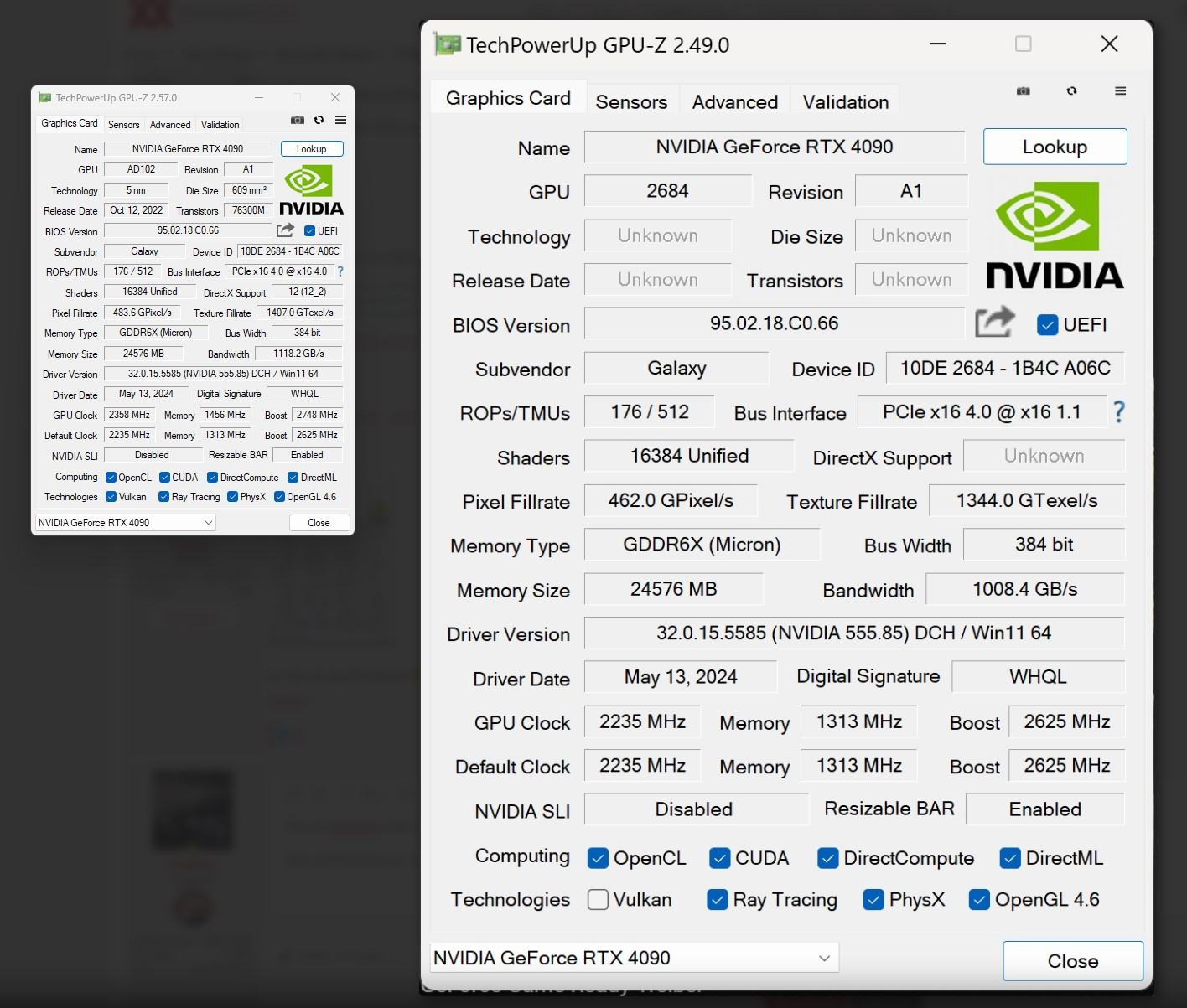Switch to the Sensors tab in GPU-Z 2.57.0

tap(123, 124)
